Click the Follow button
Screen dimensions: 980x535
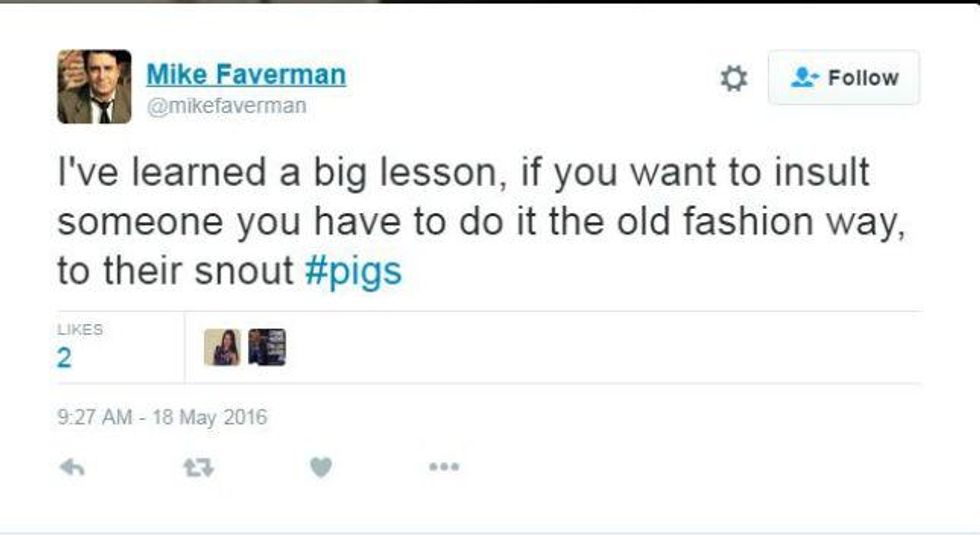click(844, 78)
